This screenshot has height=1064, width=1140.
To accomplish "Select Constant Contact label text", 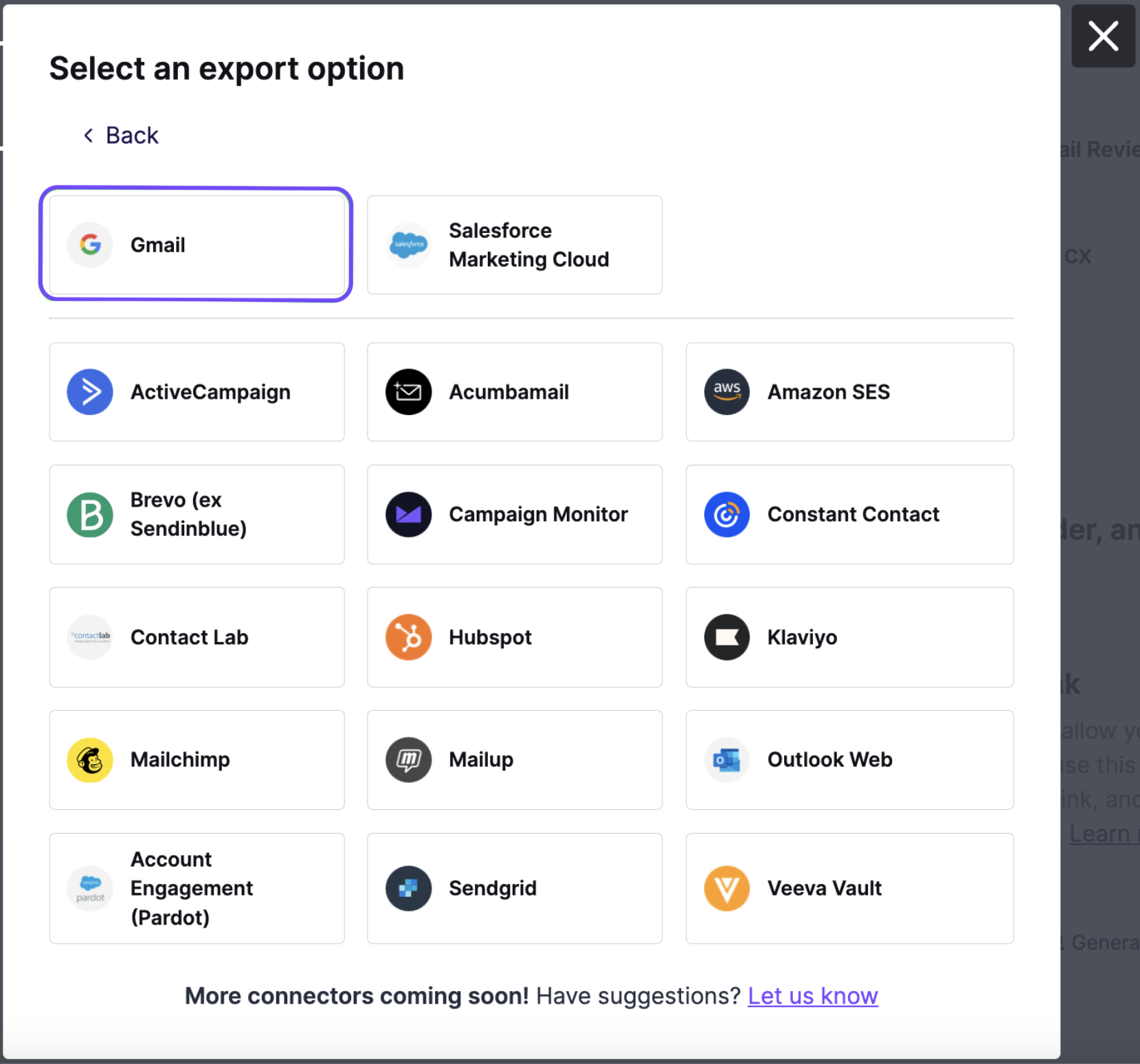I will (x=853, y=514).
